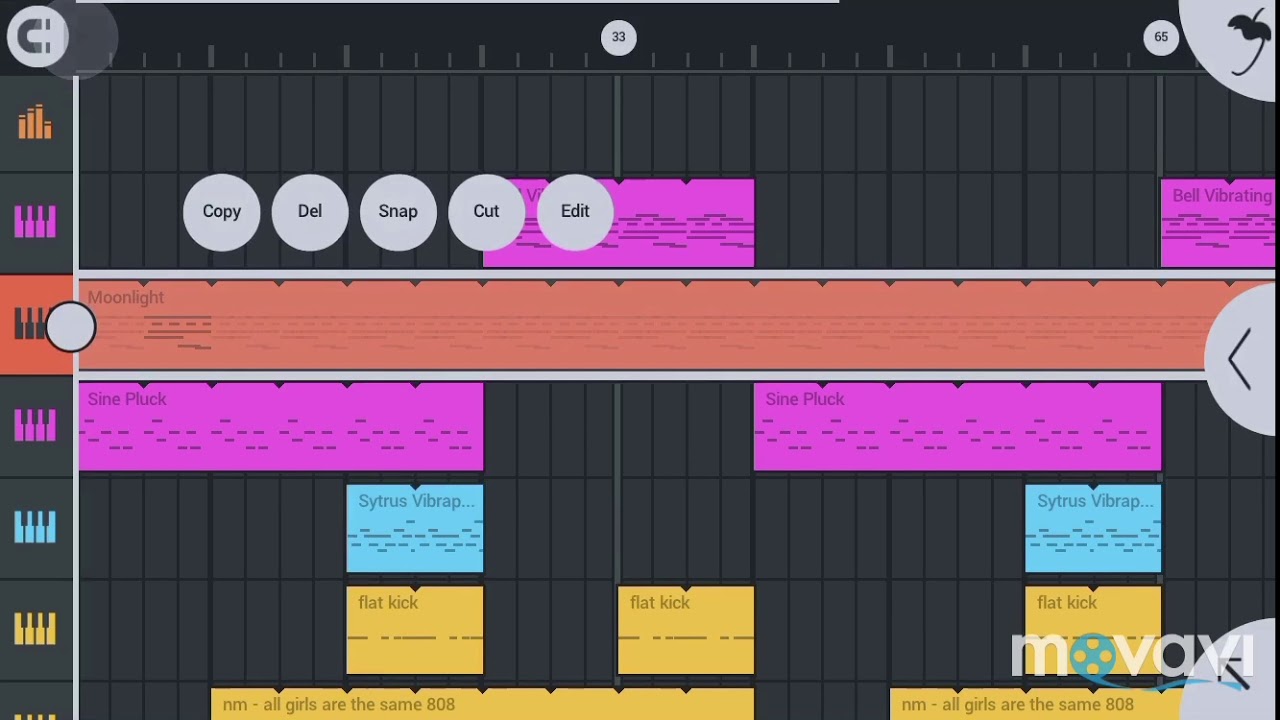This screenshot has width=1280, height=720.
Task: Select the Bell Vibrating track keyboard icon
Action: pos(35,222)
